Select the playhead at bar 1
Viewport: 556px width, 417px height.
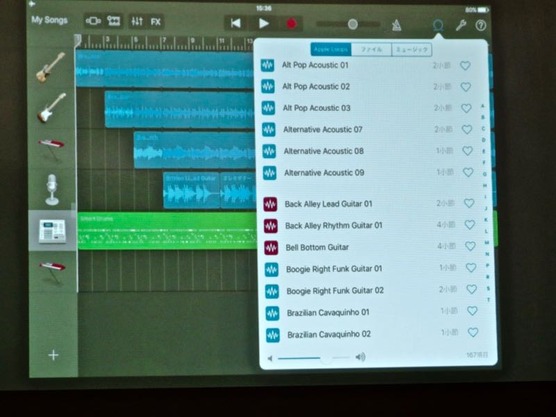(77, 41)
